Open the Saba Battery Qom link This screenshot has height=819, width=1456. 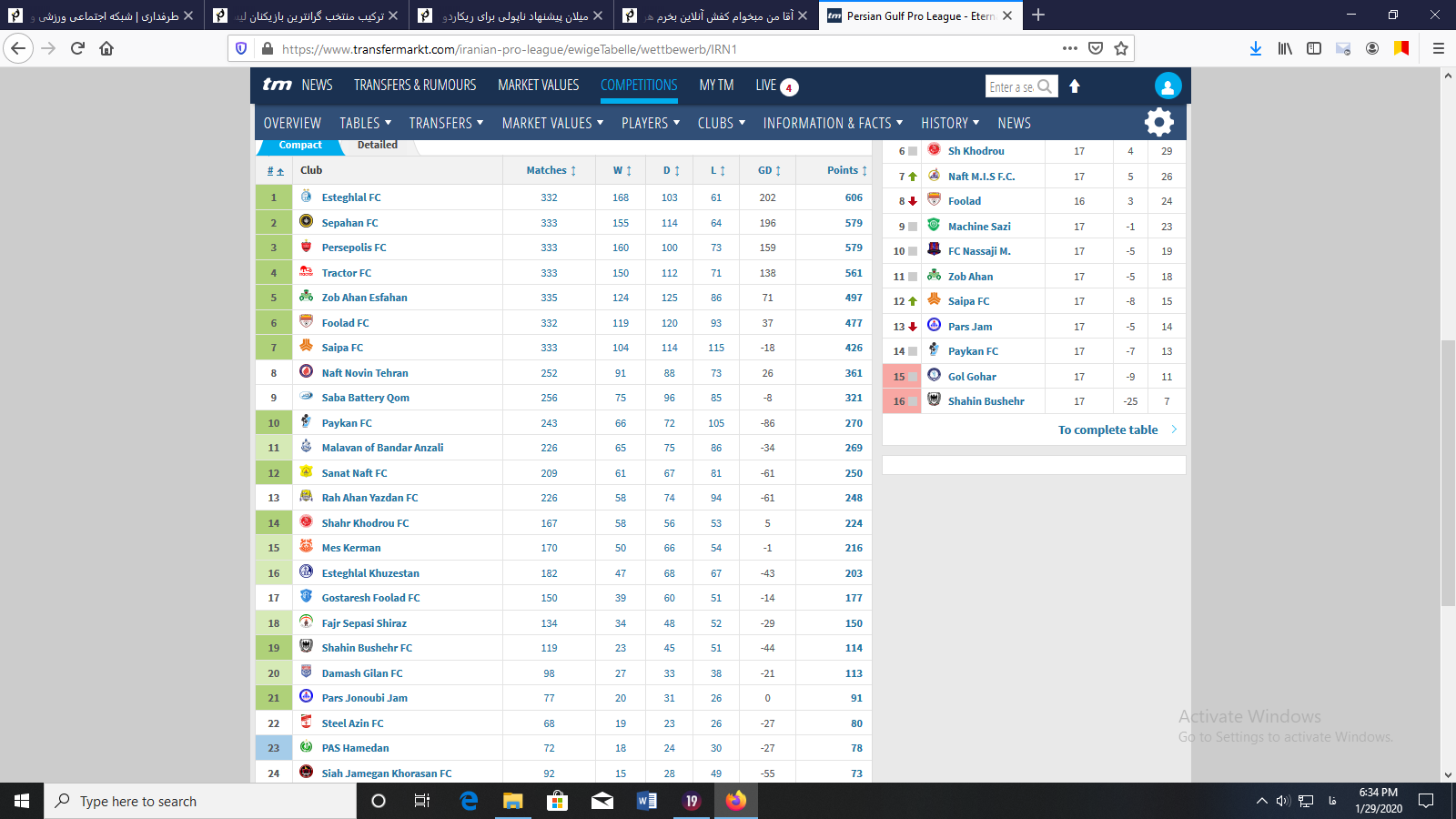click(365, 398)
